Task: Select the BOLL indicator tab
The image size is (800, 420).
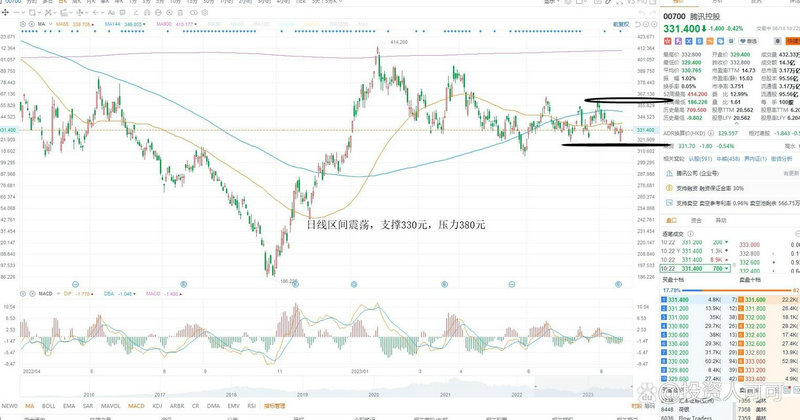Action: coord(48,406)
